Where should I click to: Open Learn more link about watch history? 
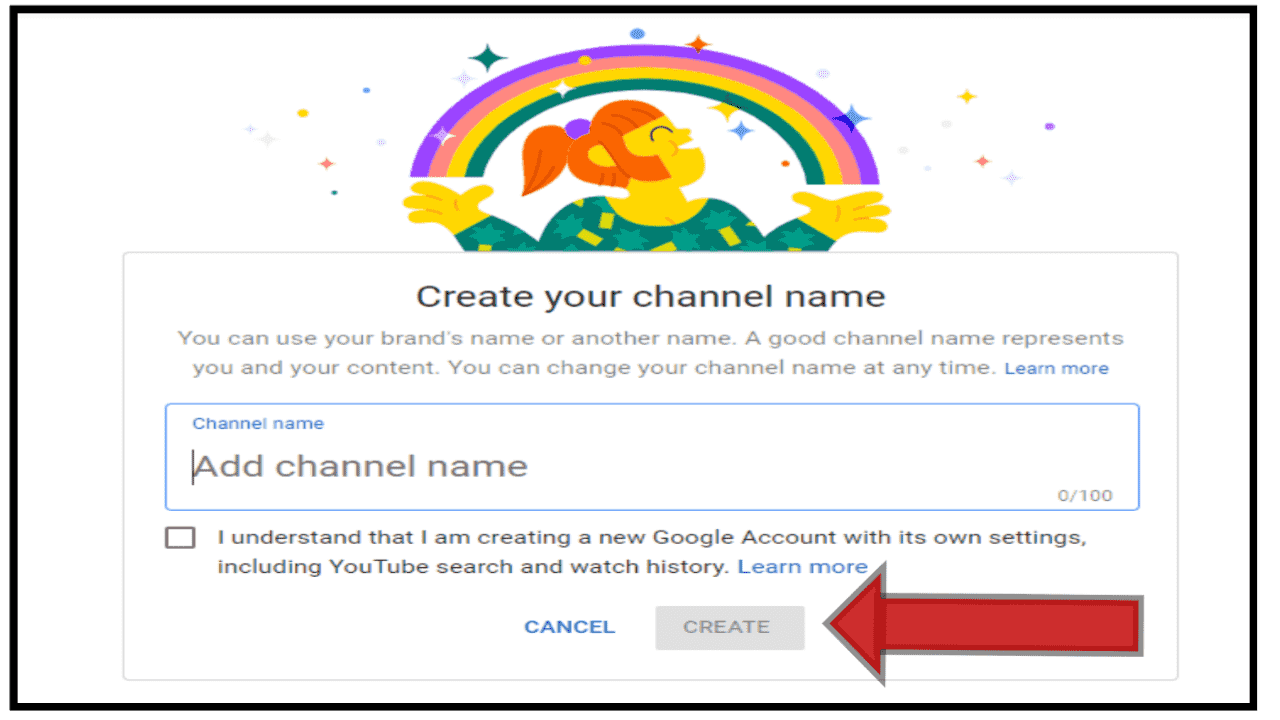(803, 567)
